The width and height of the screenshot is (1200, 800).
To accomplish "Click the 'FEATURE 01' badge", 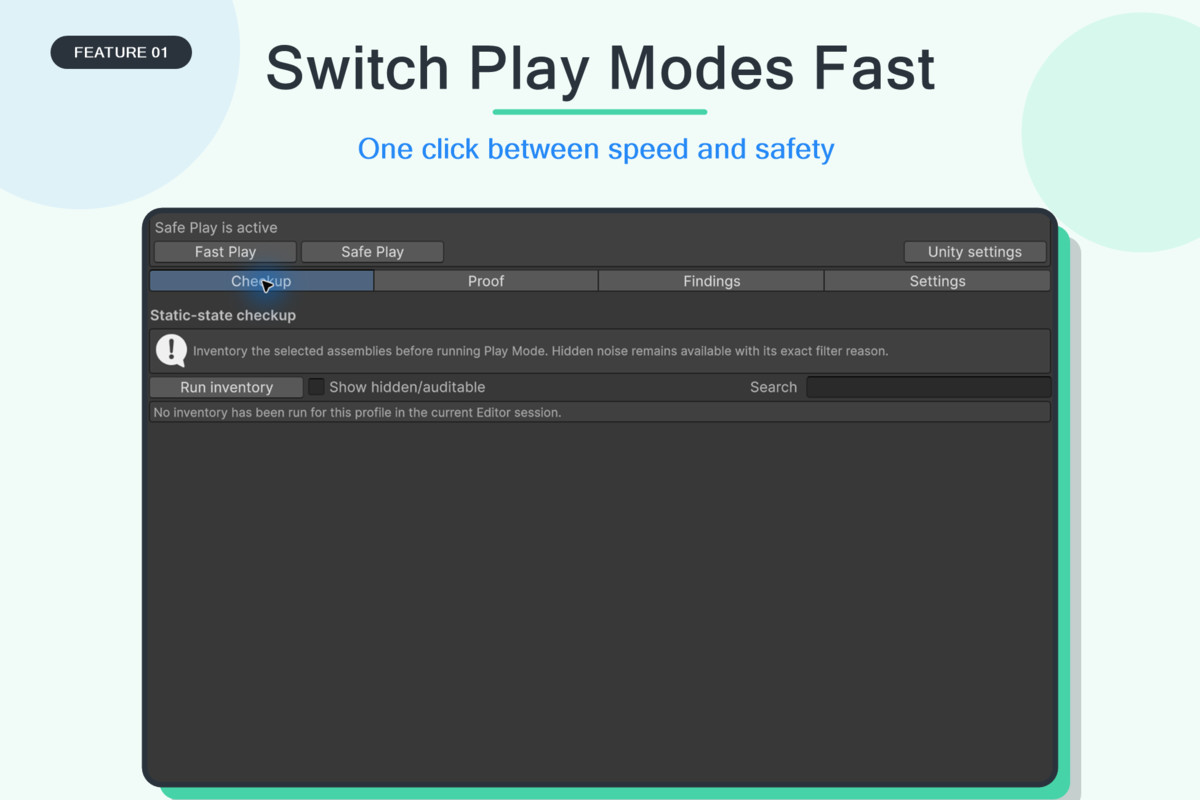I will click(x=121, y=52).
